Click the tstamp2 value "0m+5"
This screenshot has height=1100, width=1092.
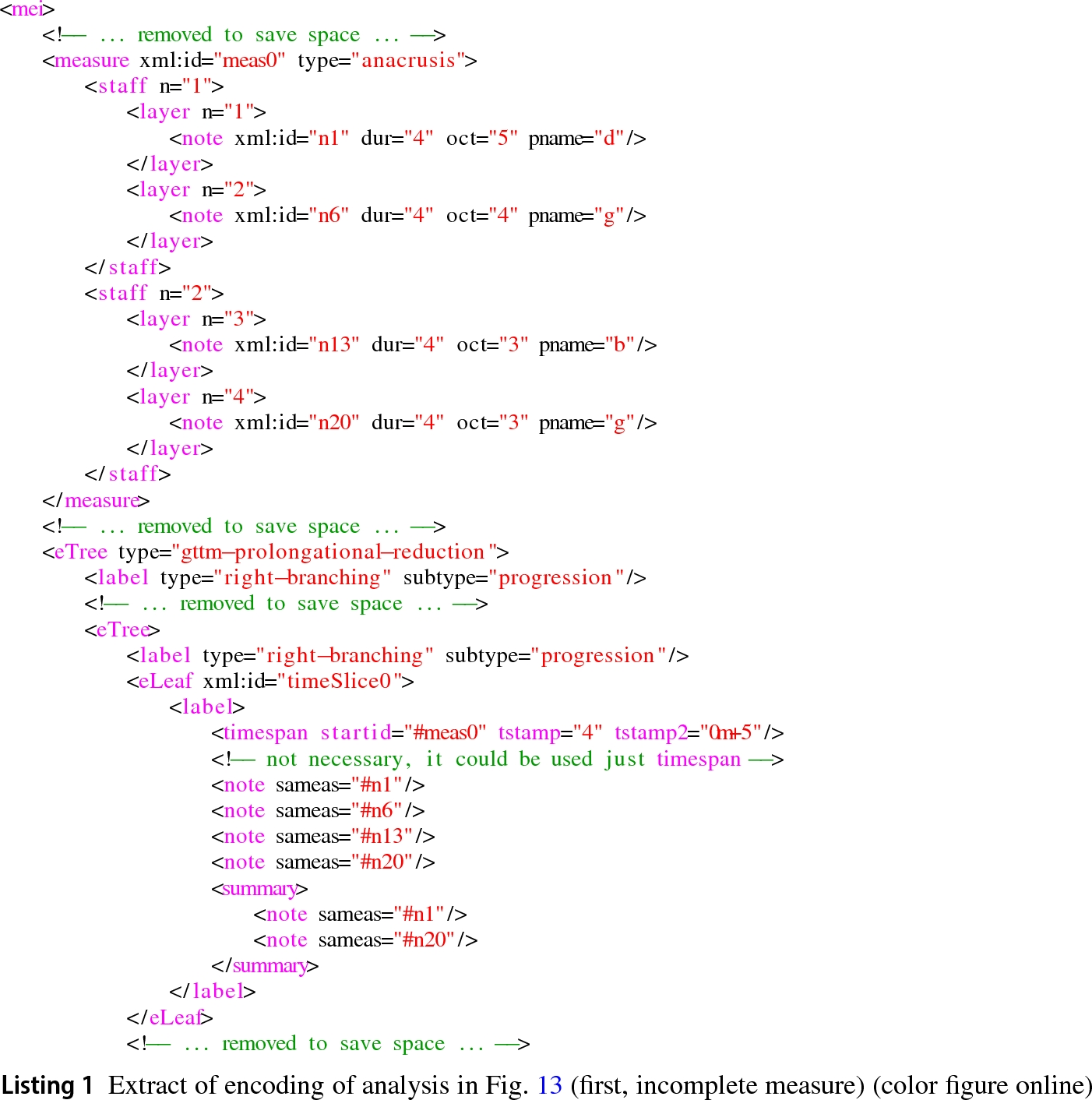pos(730,732)
